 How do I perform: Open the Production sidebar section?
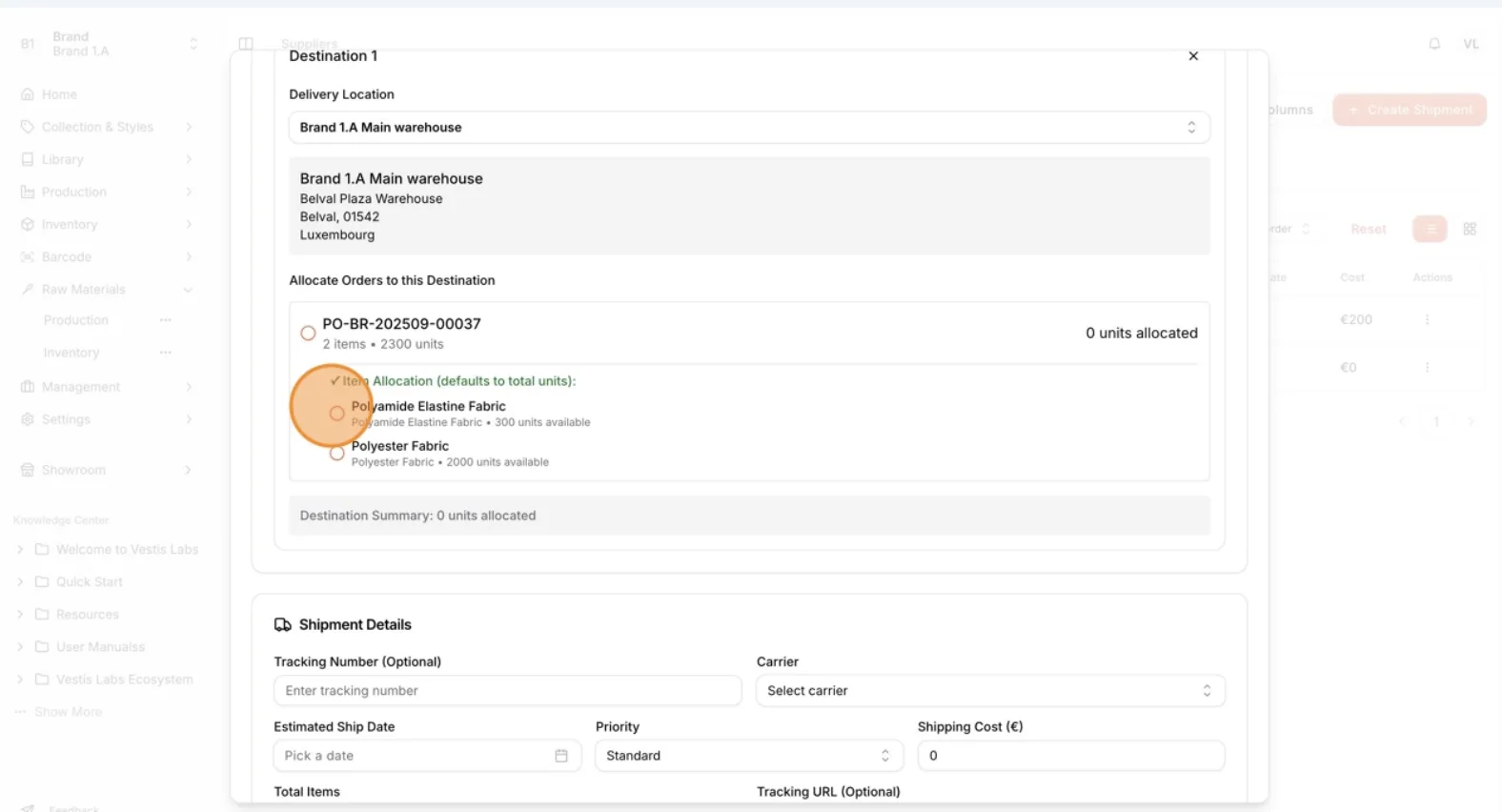(x=107, y=192)
